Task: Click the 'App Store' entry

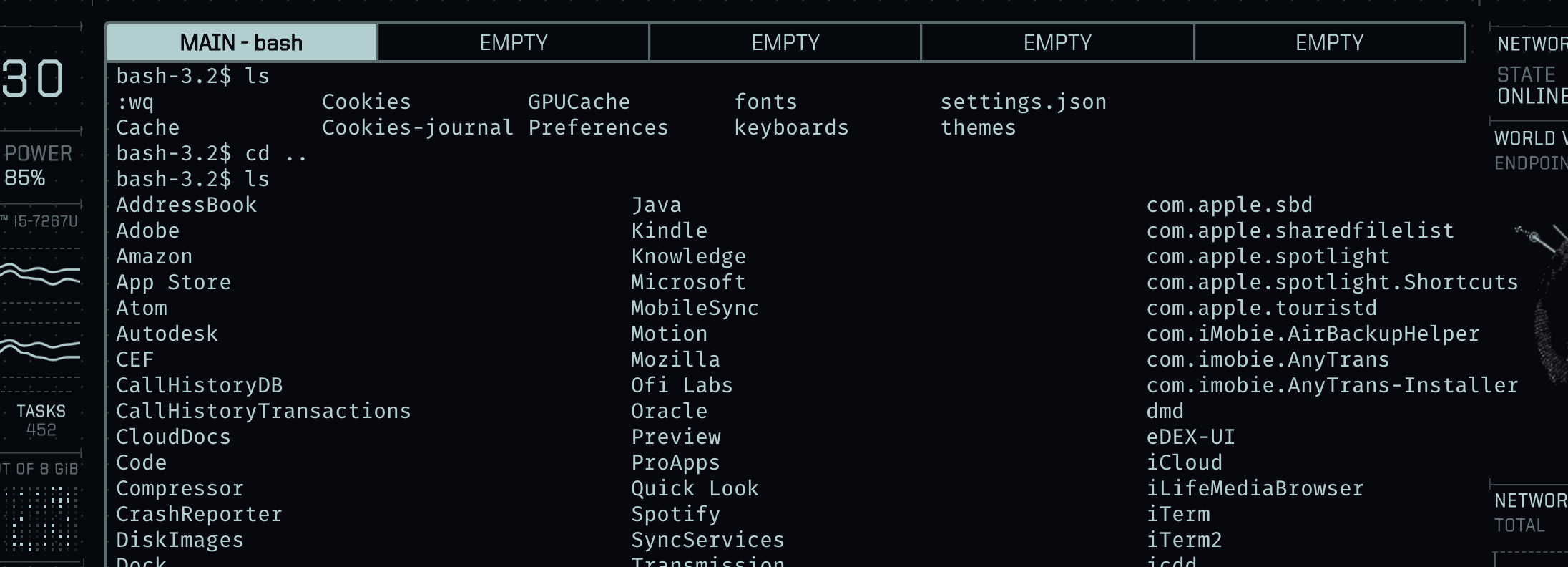Action: pos(174,282)
